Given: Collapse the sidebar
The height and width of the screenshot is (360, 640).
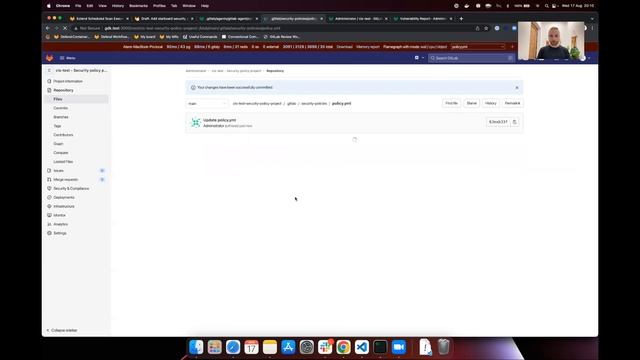Looking at the screenshot, I should tap(62, 330).
